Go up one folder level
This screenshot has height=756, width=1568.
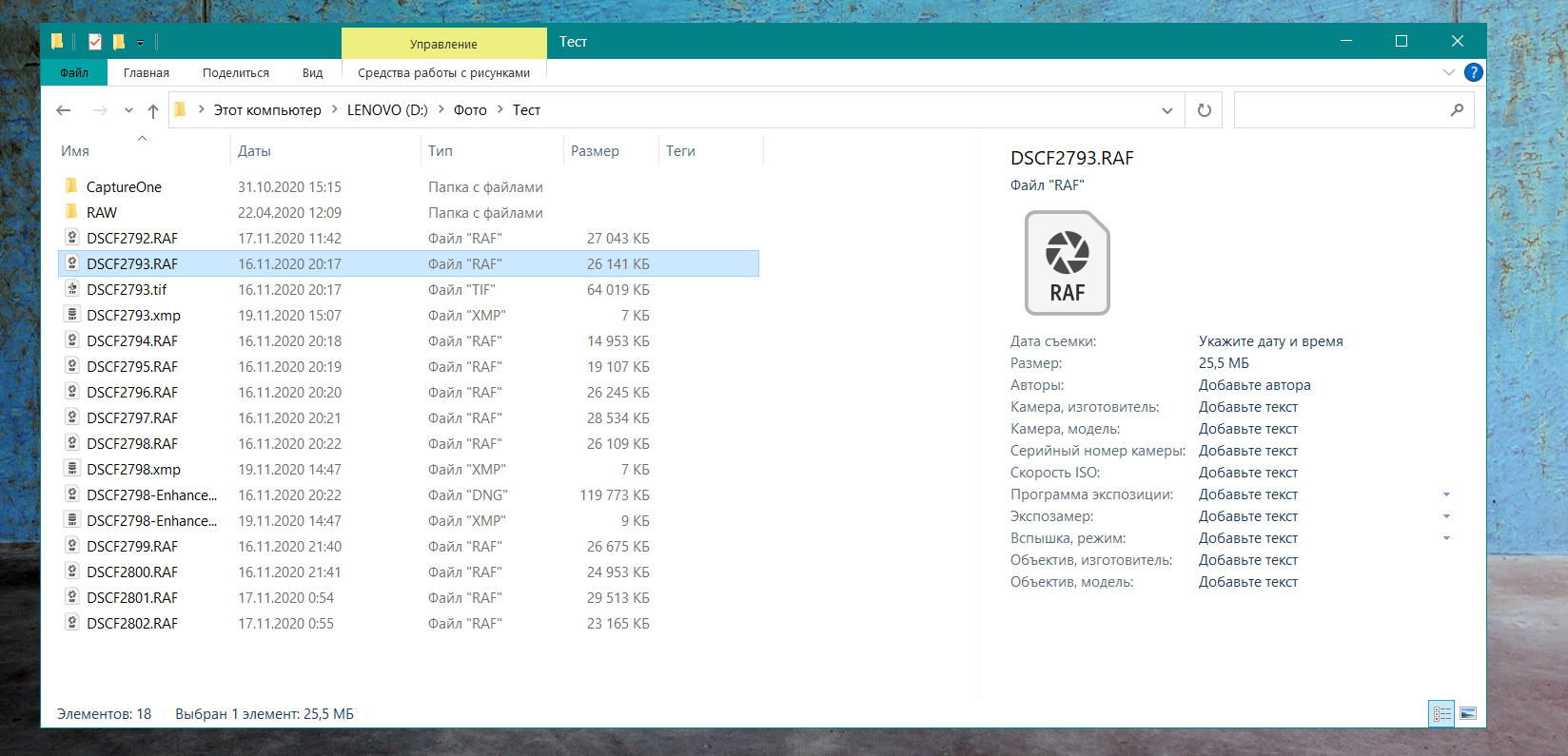153,110
